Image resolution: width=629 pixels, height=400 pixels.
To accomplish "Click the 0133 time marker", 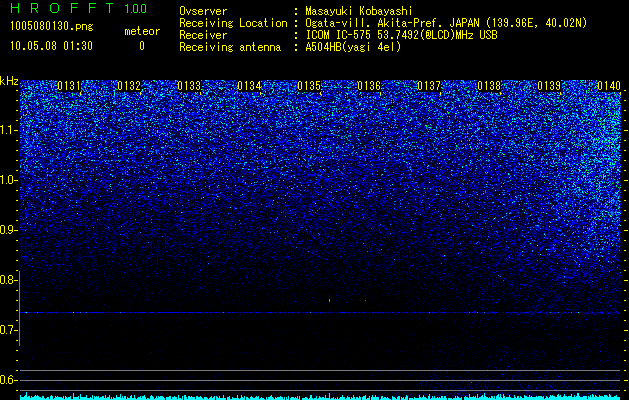I will coord(189,86).
